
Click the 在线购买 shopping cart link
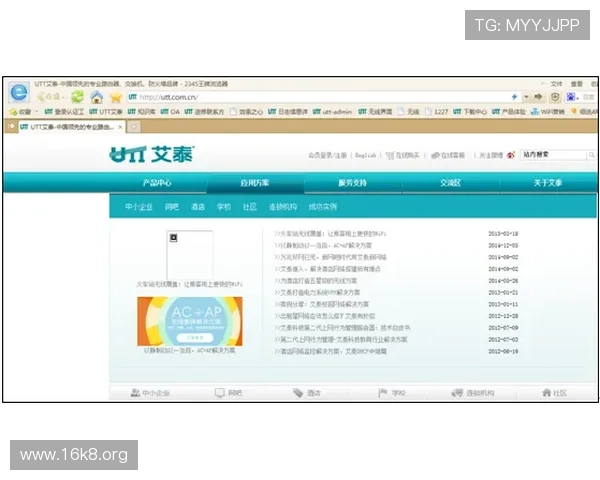pyautogui.click(x=403, y=155)
